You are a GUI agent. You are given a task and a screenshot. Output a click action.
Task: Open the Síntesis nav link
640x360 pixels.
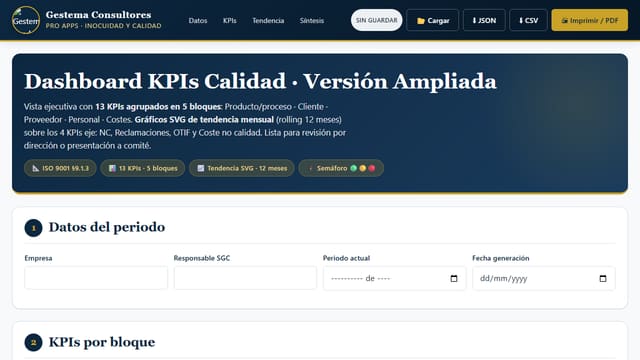[312, 20]
